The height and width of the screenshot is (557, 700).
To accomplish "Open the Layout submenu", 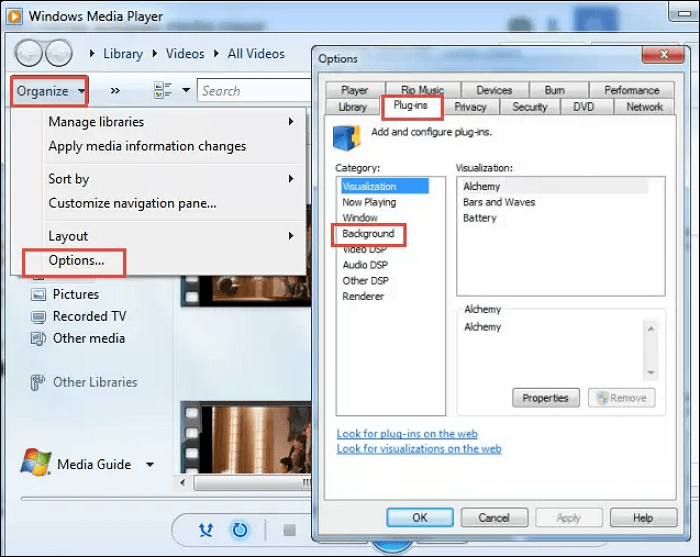I will 171,236.
